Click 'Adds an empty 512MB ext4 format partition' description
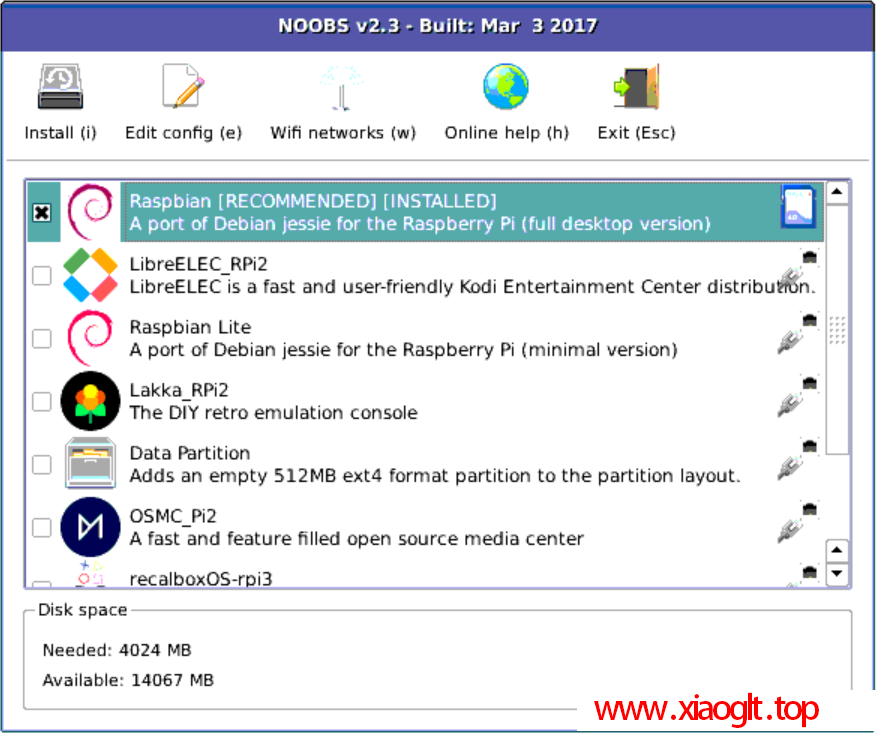Image resolution: width=876 pixels, height=733 pixels. (435, 476)
